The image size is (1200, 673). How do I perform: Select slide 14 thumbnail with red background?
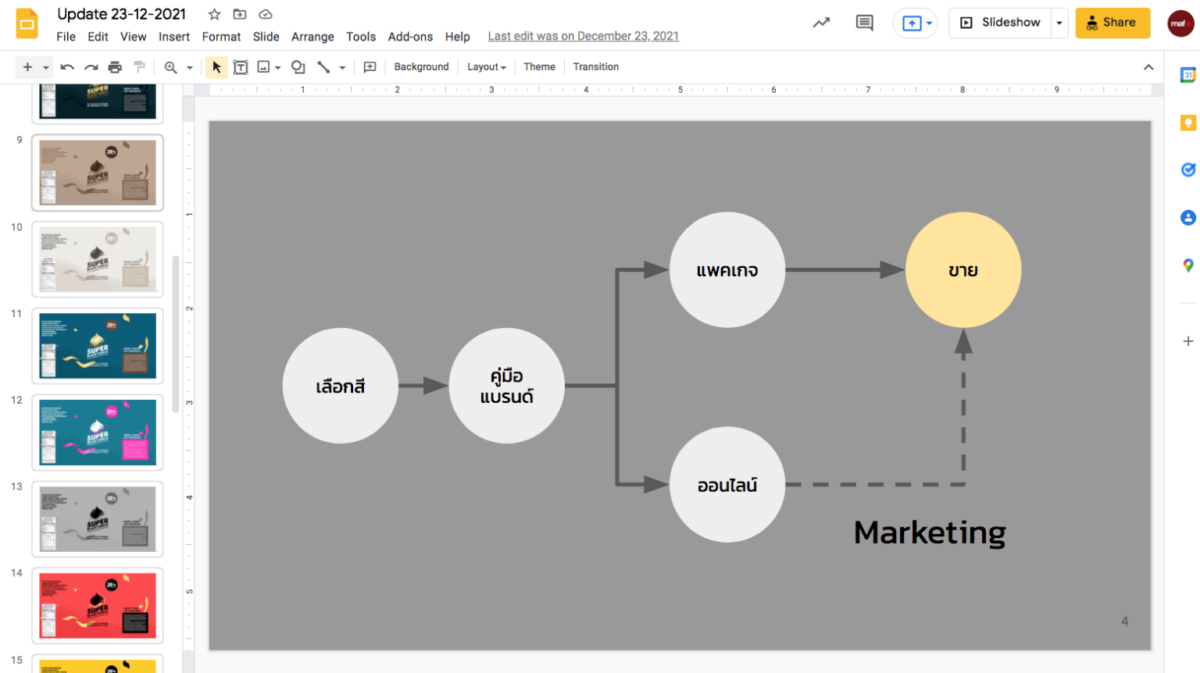(x=98, y=606)
